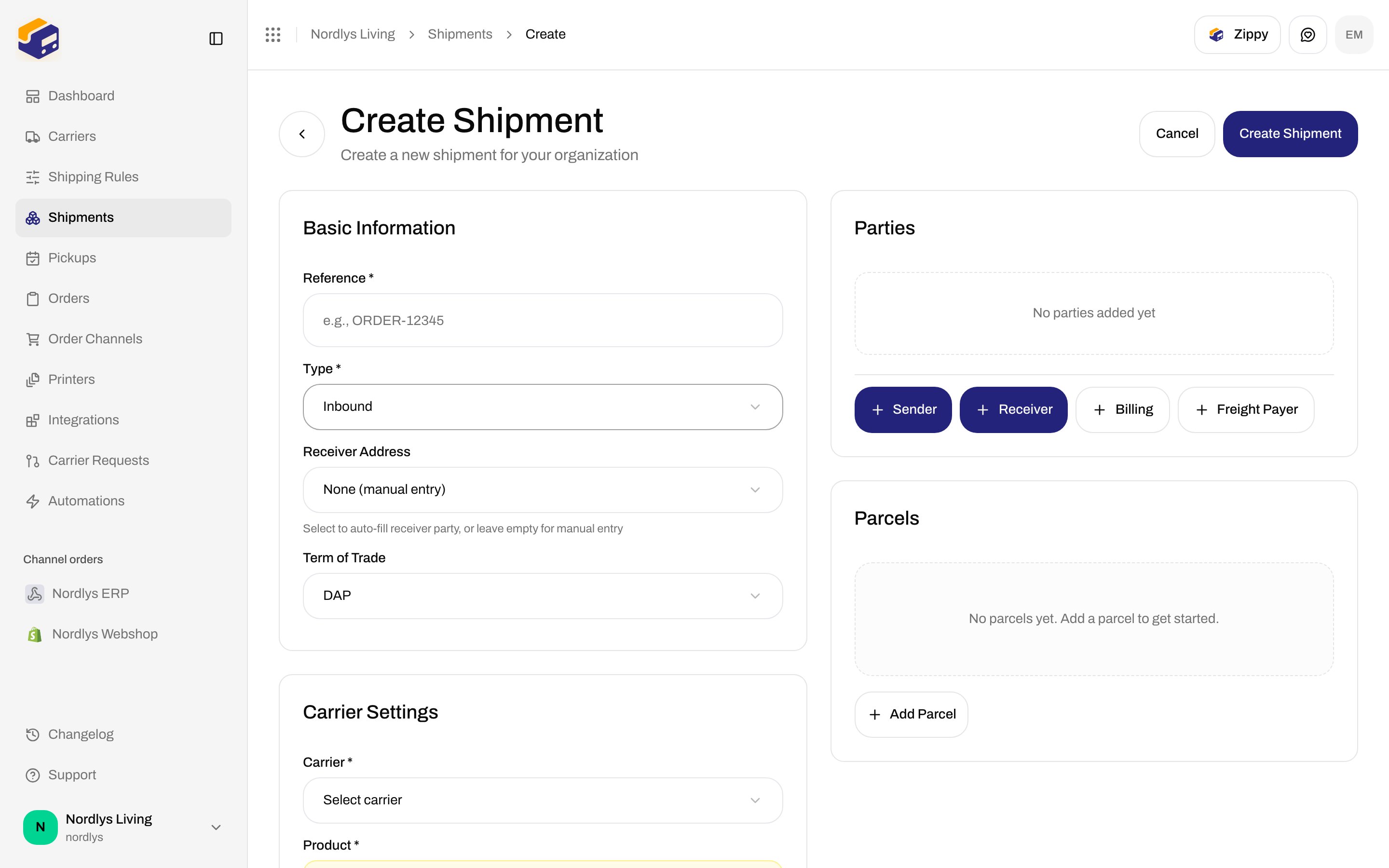Open Nordlys Webshop channel orders
This screenshot has height=868, width=1389.
123,634
